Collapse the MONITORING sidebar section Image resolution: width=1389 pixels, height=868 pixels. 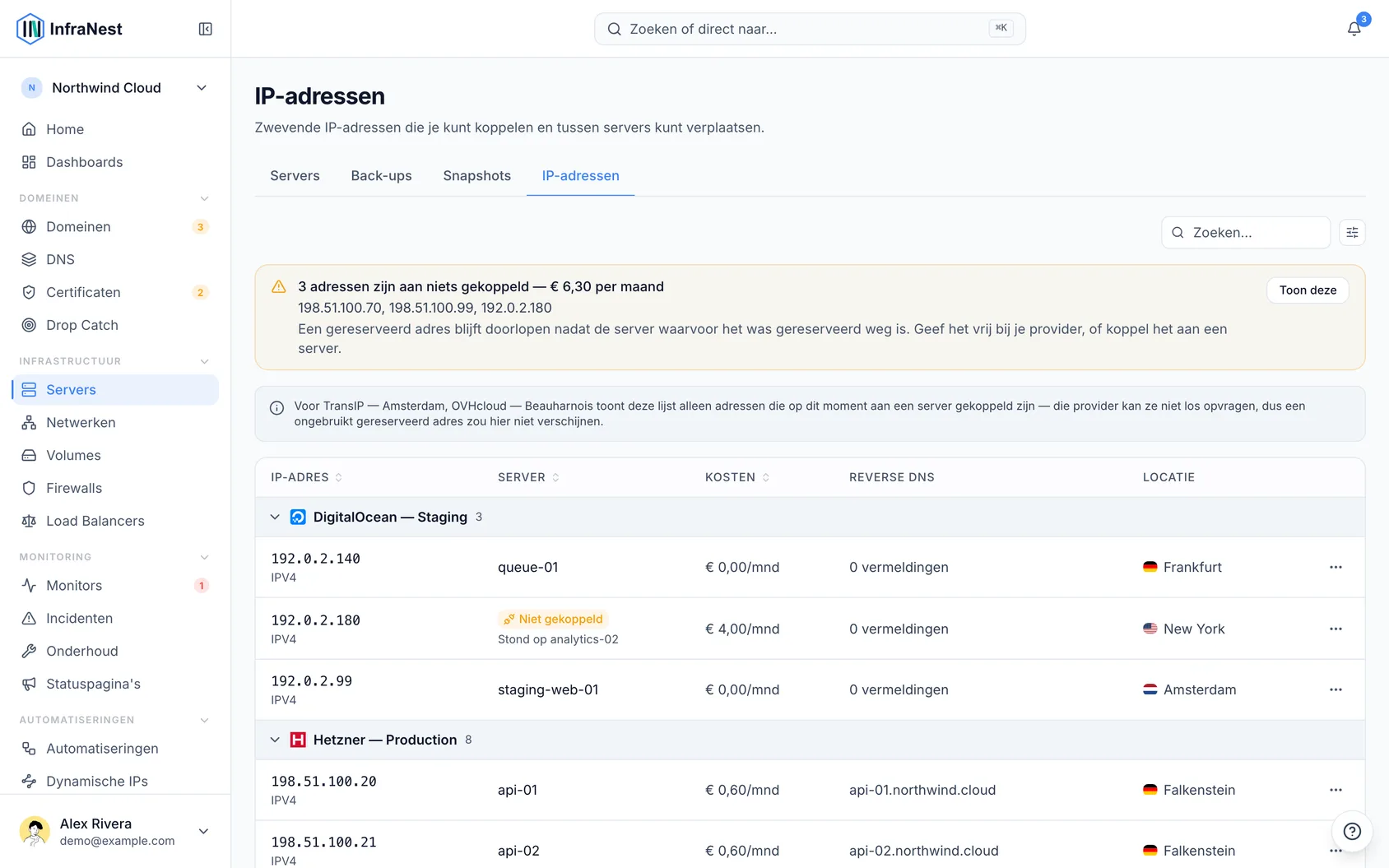click(204, 557)
